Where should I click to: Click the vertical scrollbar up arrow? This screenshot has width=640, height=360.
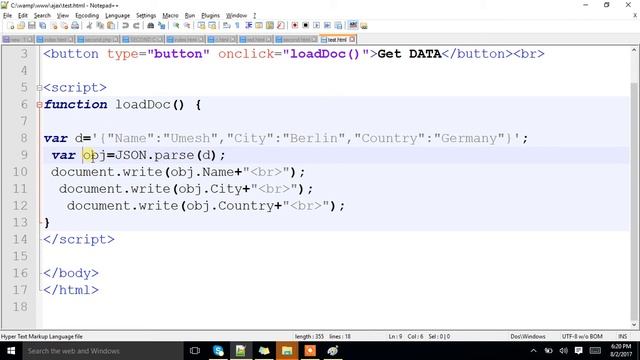pos(634,51)
